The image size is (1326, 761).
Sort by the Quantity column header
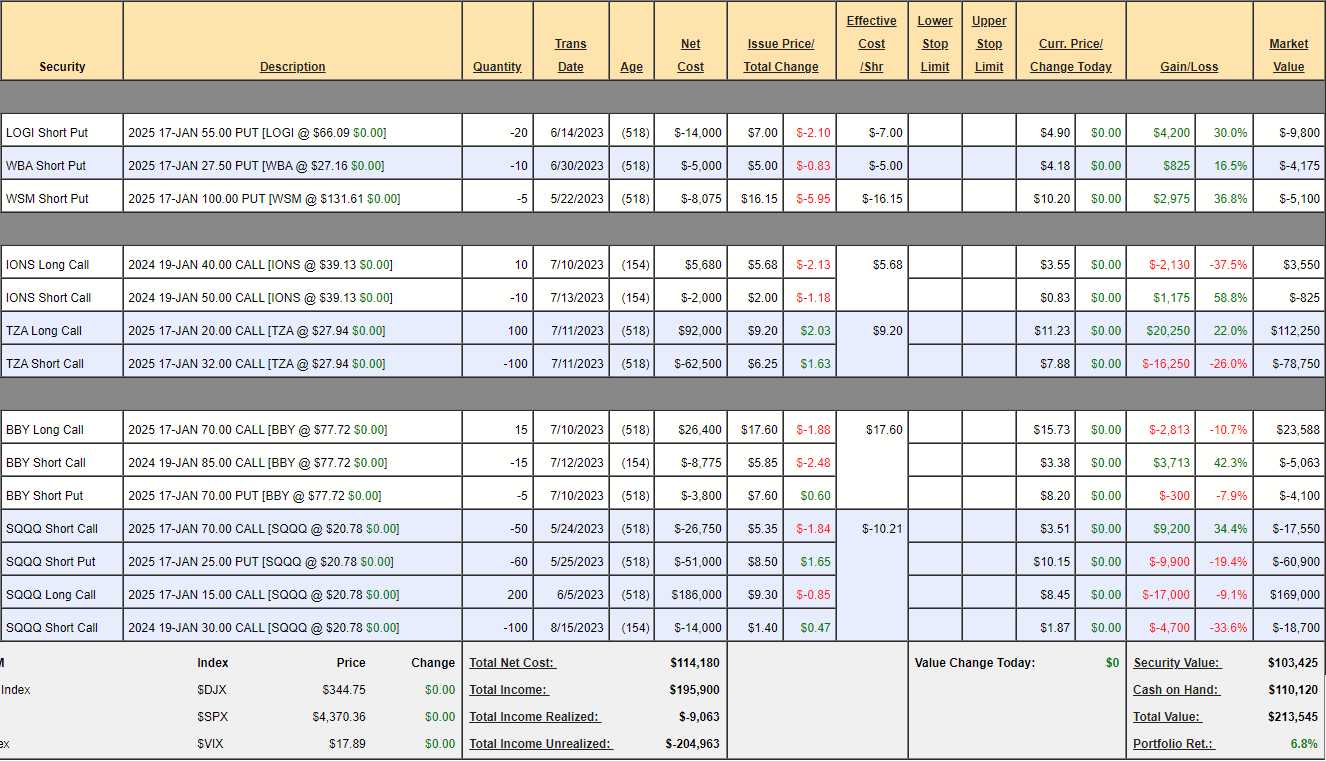pyautogui.click(x=497, y=67)
